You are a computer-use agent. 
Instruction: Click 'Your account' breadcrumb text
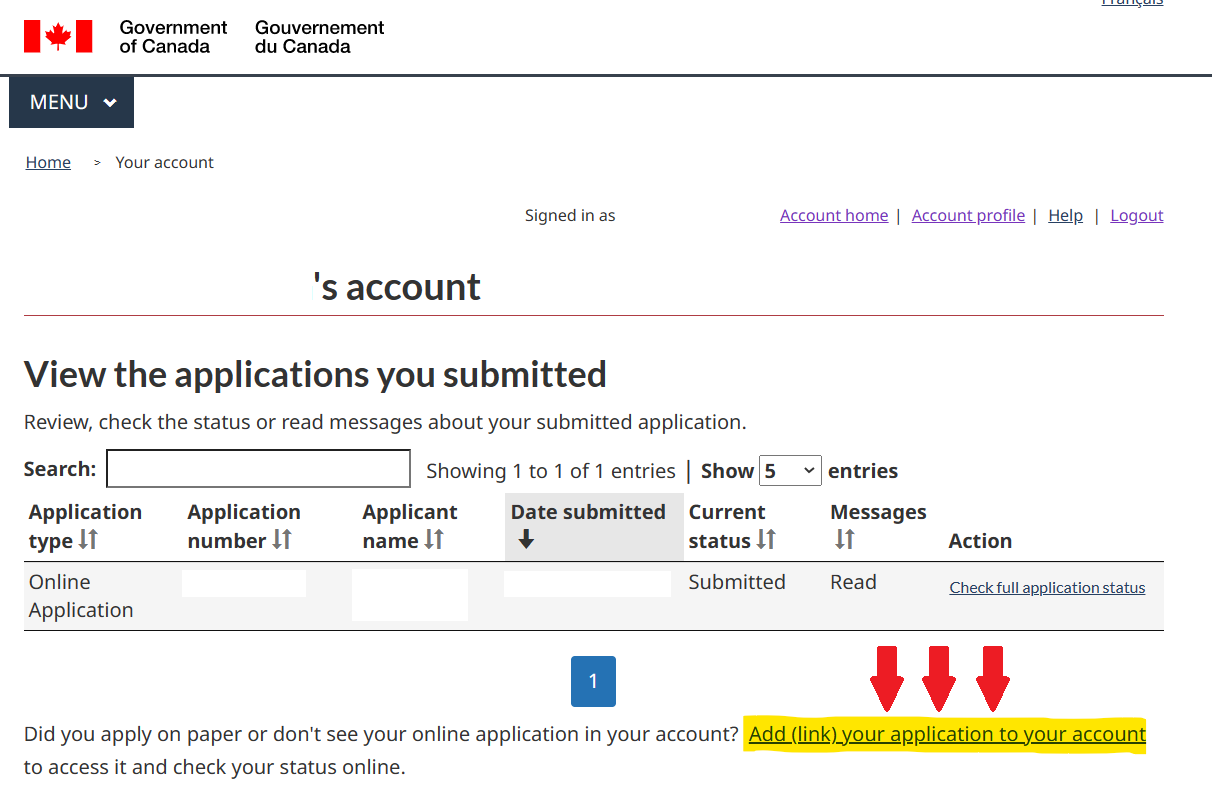tap(165, 162)
